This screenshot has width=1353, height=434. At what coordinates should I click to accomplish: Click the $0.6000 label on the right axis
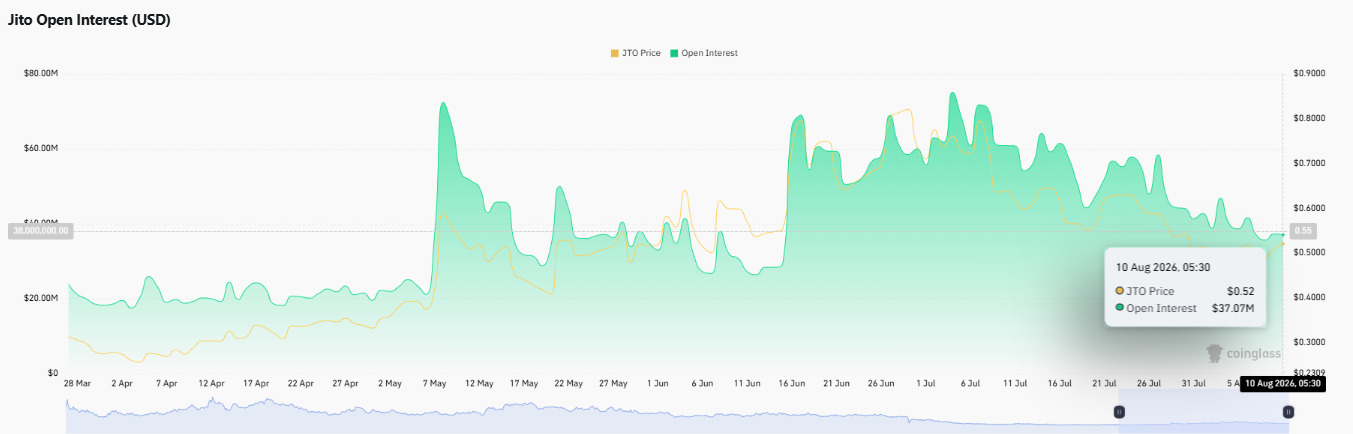[1308, 208]
